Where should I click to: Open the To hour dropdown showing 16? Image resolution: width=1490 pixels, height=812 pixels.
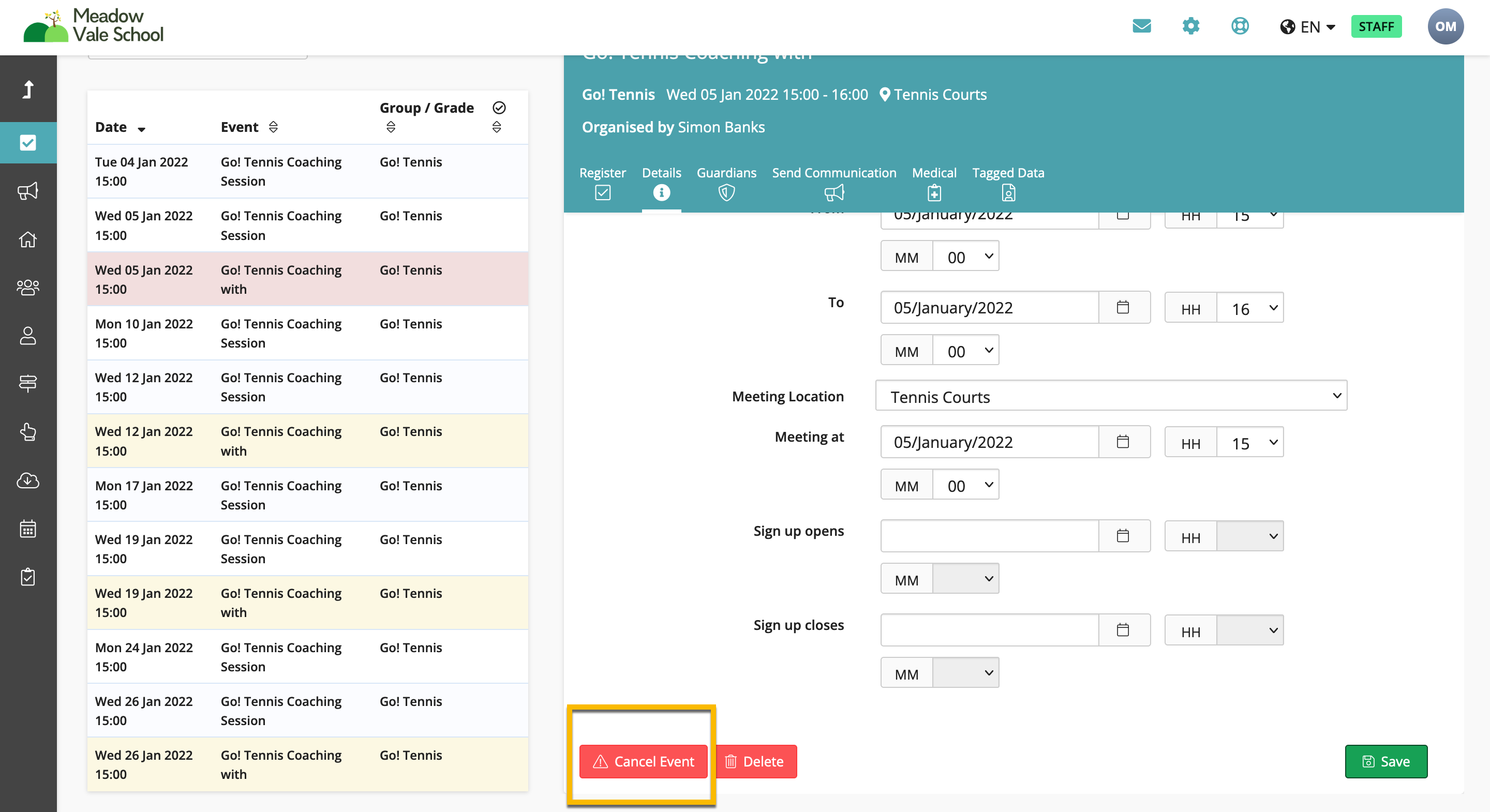pos(1249,308)
